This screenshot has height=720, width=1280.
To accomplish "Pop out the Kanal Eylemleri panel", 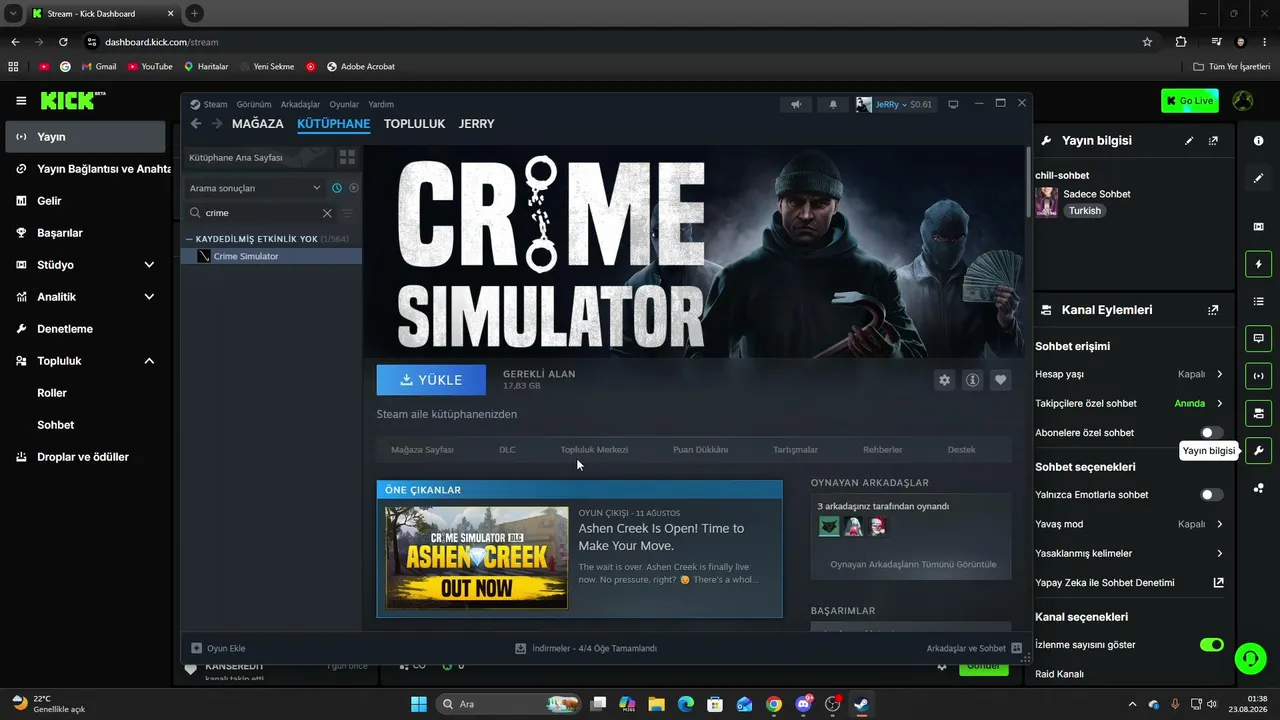I will (x=1213, y=310).
